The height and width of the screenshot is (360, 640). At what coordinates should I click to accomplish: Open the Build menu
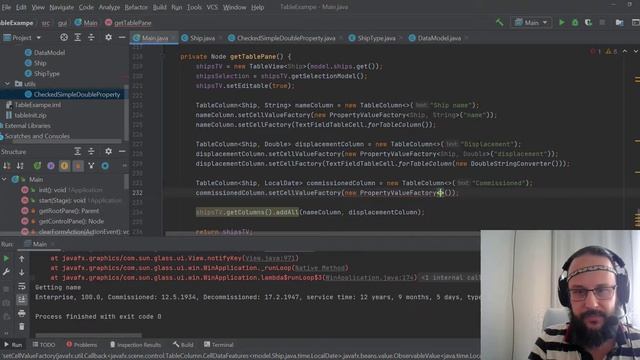[160, 7]
